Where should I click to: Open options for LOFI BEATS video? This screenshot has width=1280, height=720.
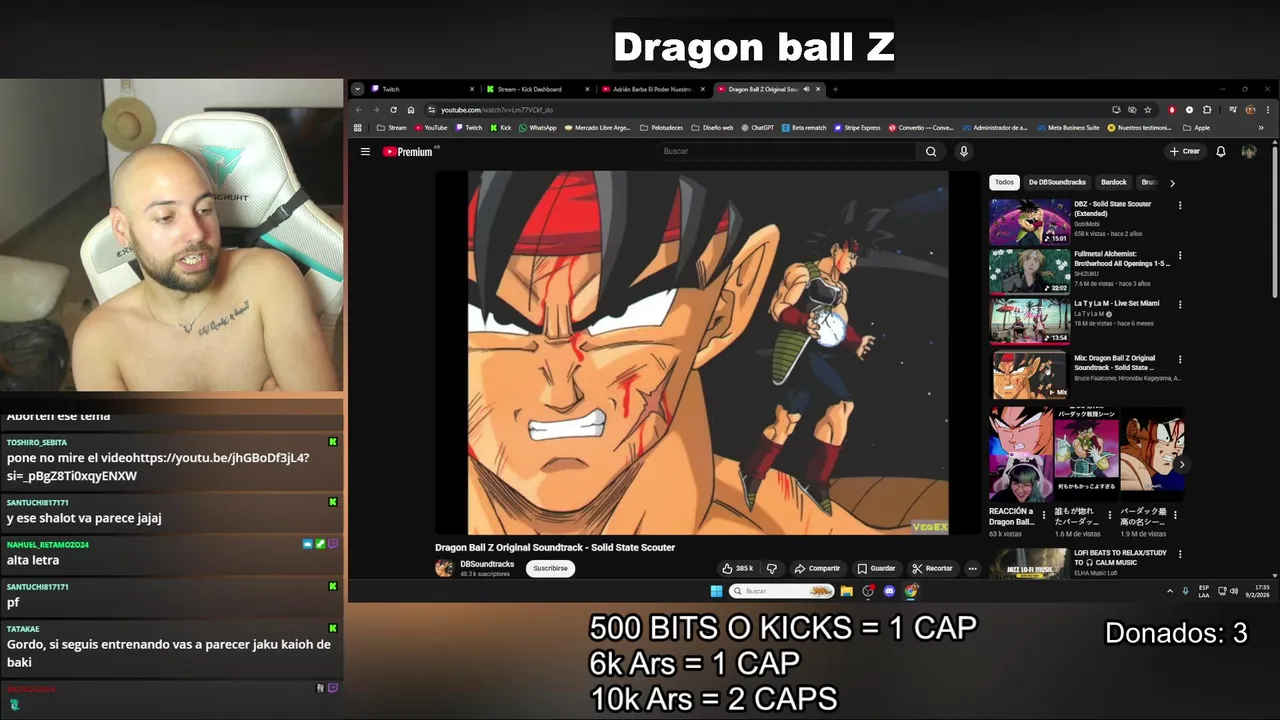[x=1180, y=554]
